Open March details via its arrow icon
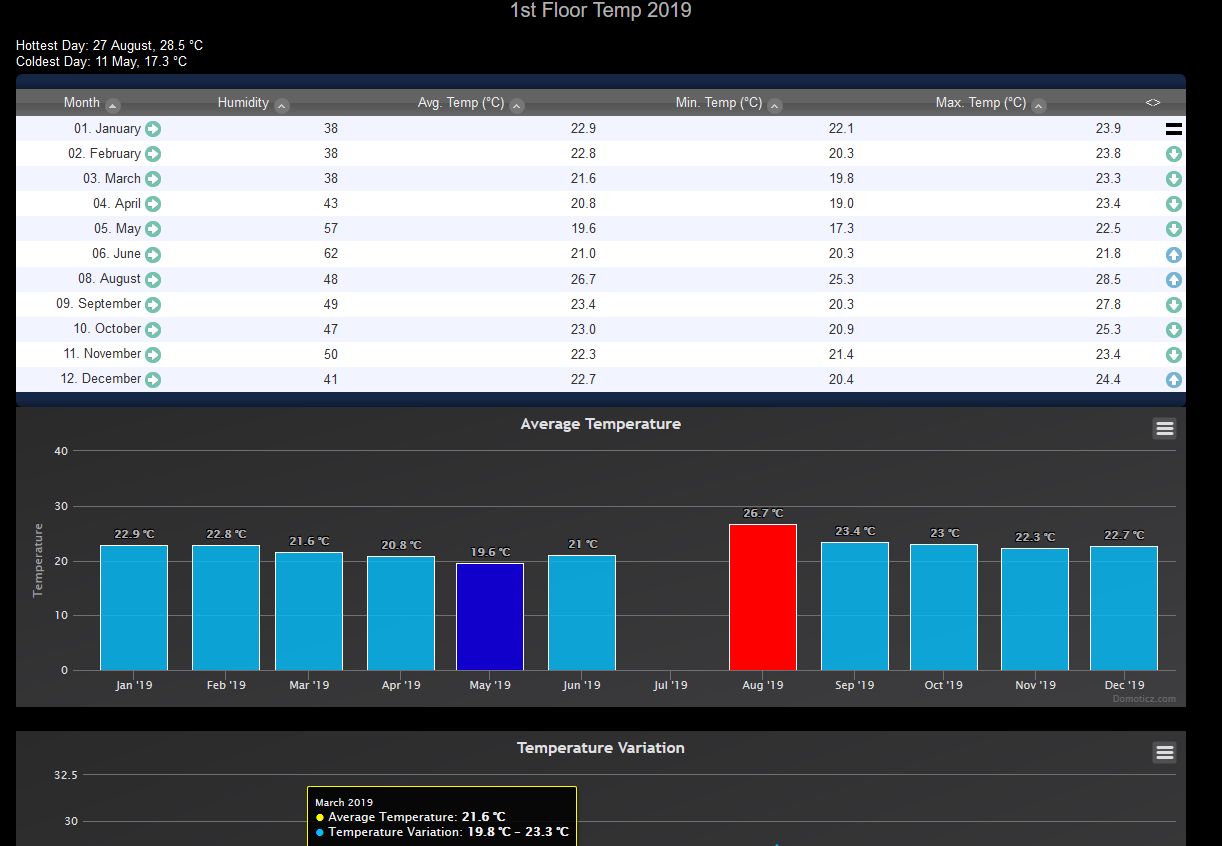This screenshot has width=1222, height=846. tap(153, 179)
